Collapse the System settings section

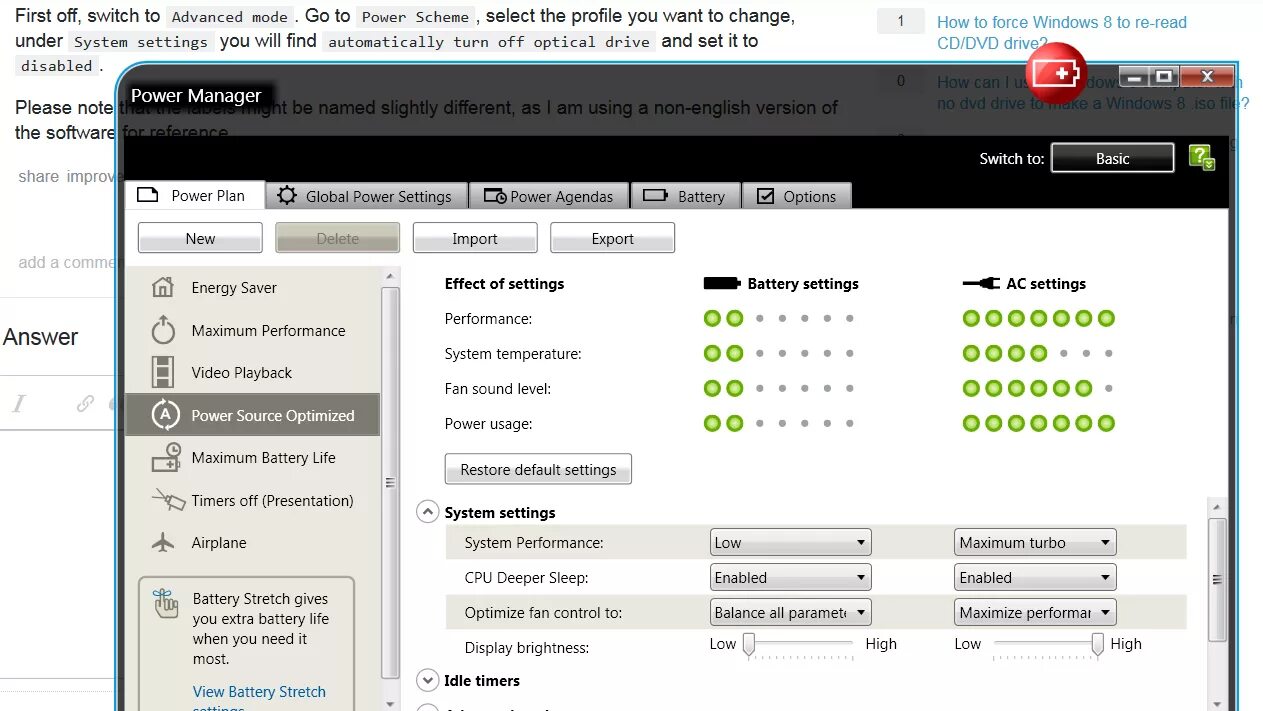tap(427, 512)
